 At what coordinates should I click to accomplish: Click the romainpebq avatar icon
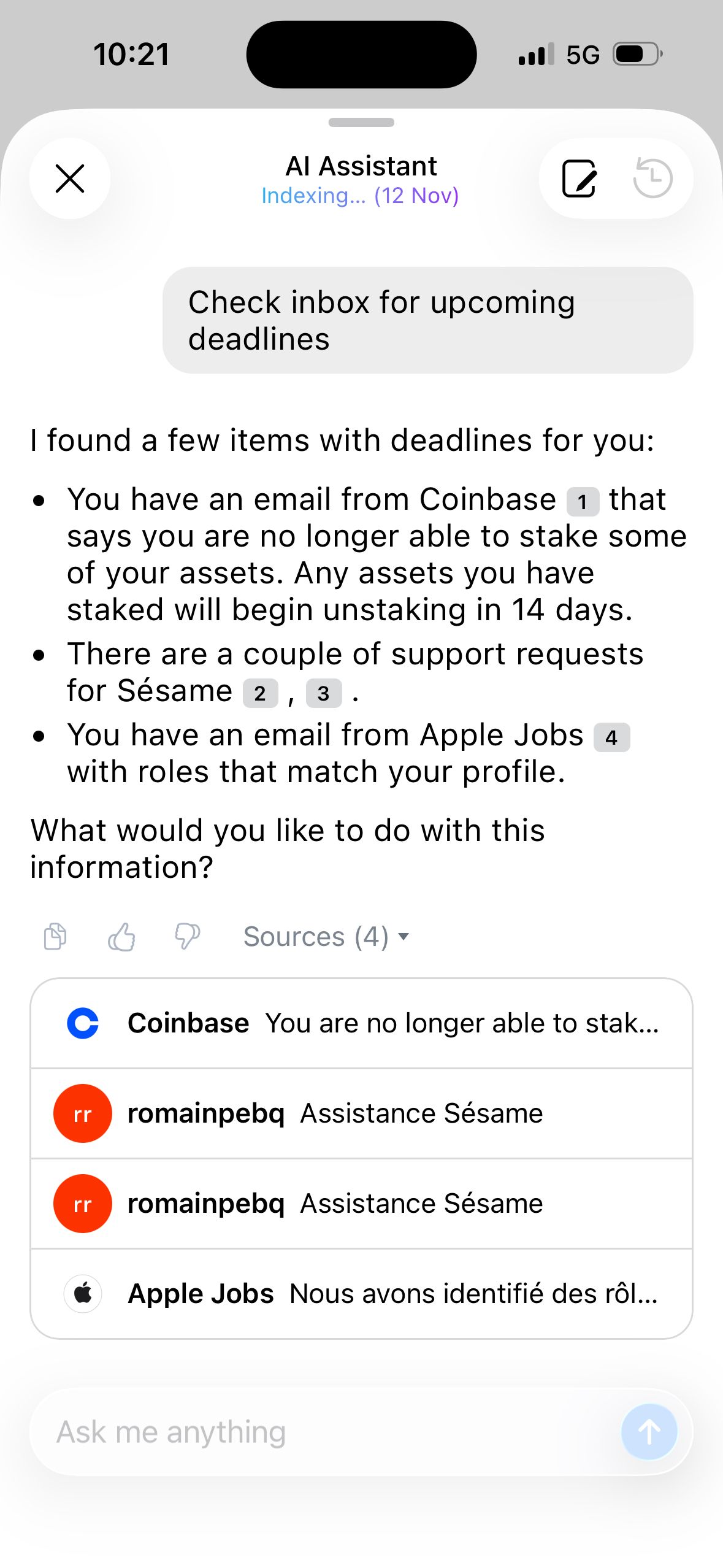[x=82, y=1113]
